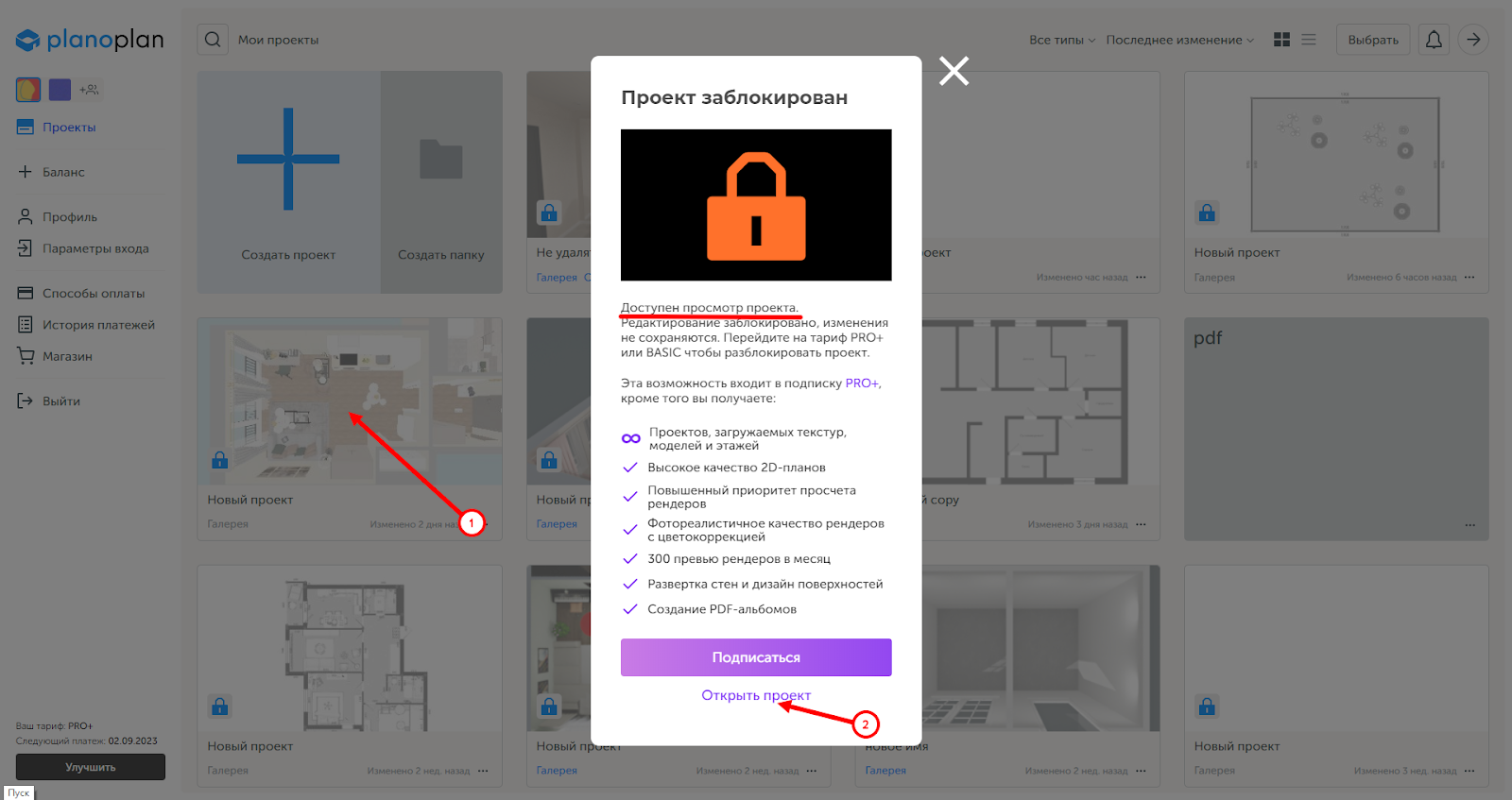This screenshot has width=1512, height=800.
Task: Select the purple workspace avatar swatch
Action: [x=60, y=90]
